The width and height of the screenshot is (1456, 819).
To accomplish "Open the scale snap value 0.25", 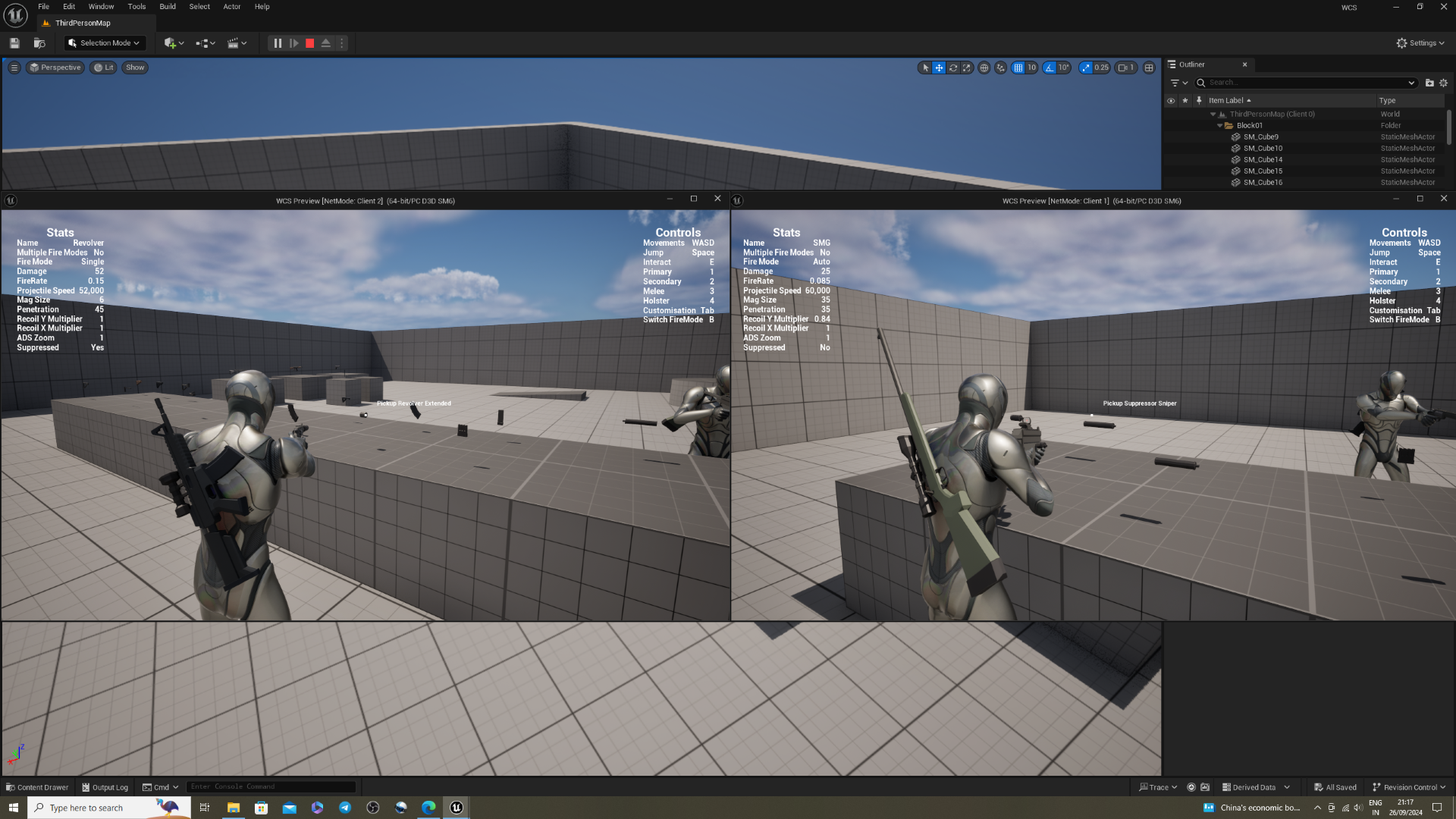I will tap(1102, 67).
